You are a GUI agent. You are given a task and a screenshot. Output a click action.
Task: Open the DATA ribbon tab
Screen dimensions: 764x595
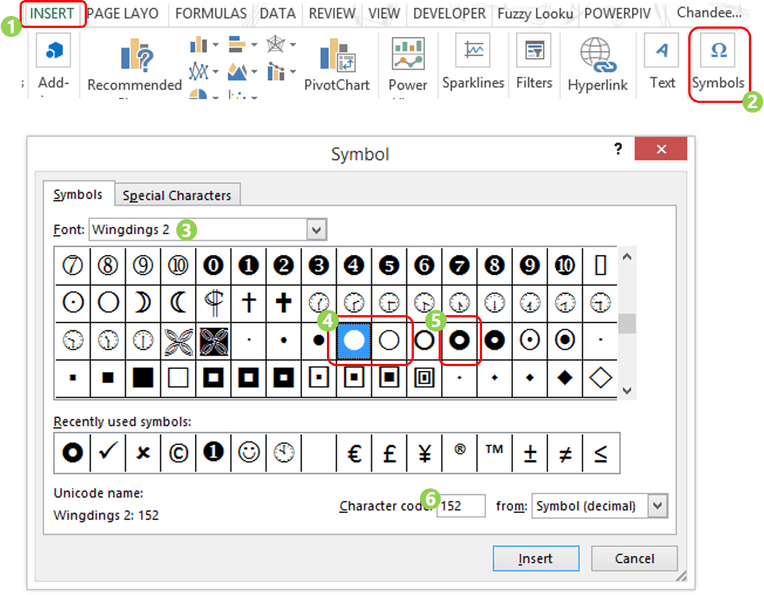(x=278, y=14)
